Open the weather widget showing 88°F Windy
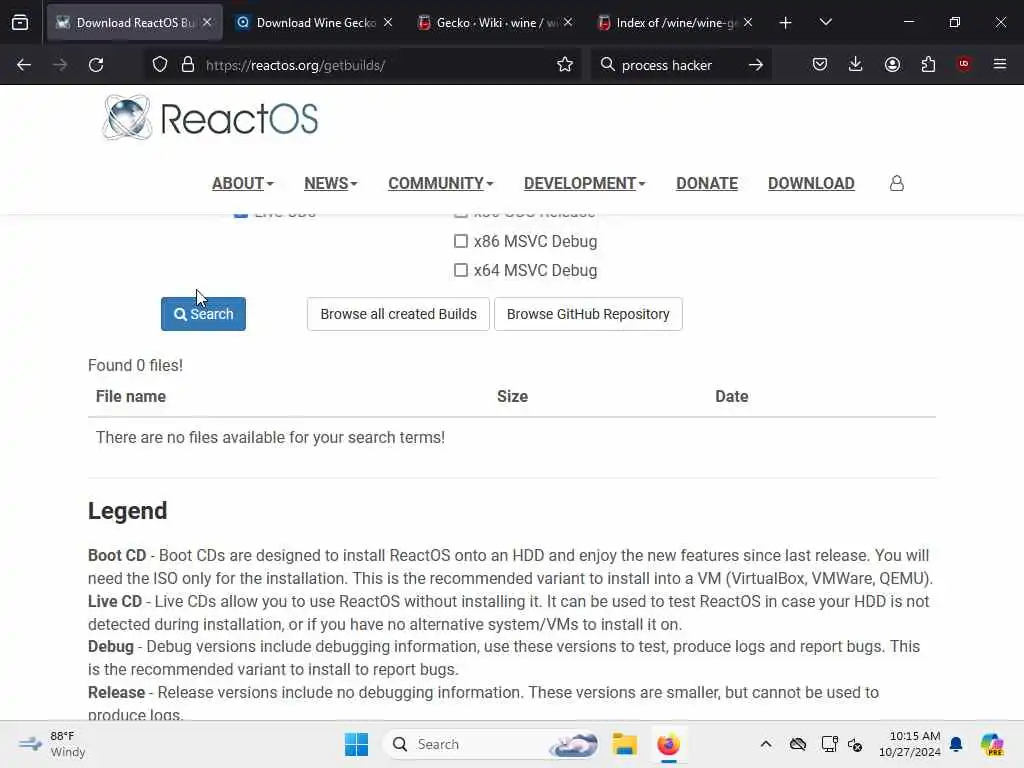This screenshot has width=1024, height=768. [x=52, y=744]
